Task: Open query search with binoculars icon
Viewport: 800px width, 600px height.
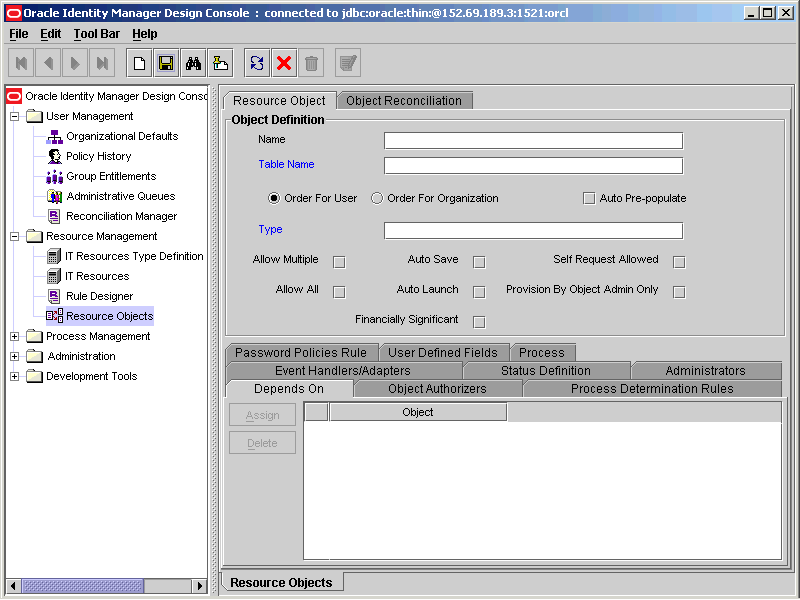Action: (193, 63)
